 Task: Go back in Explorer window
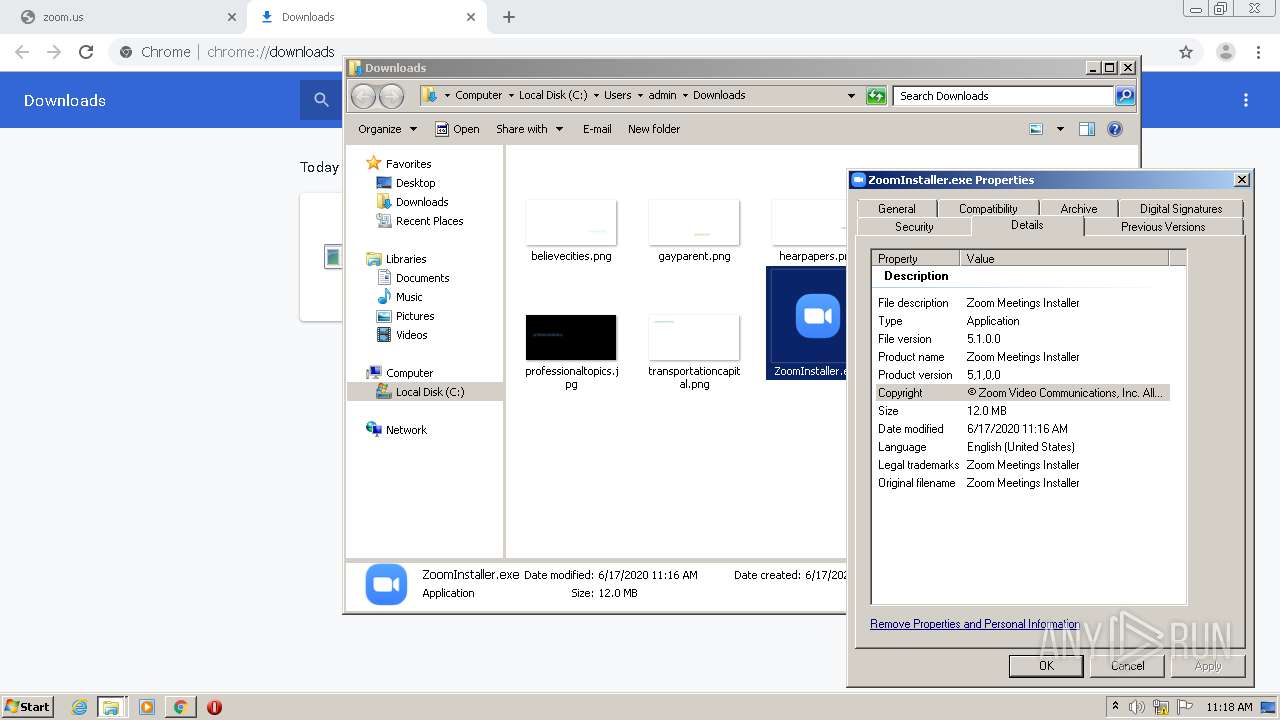tap(363, 96)
